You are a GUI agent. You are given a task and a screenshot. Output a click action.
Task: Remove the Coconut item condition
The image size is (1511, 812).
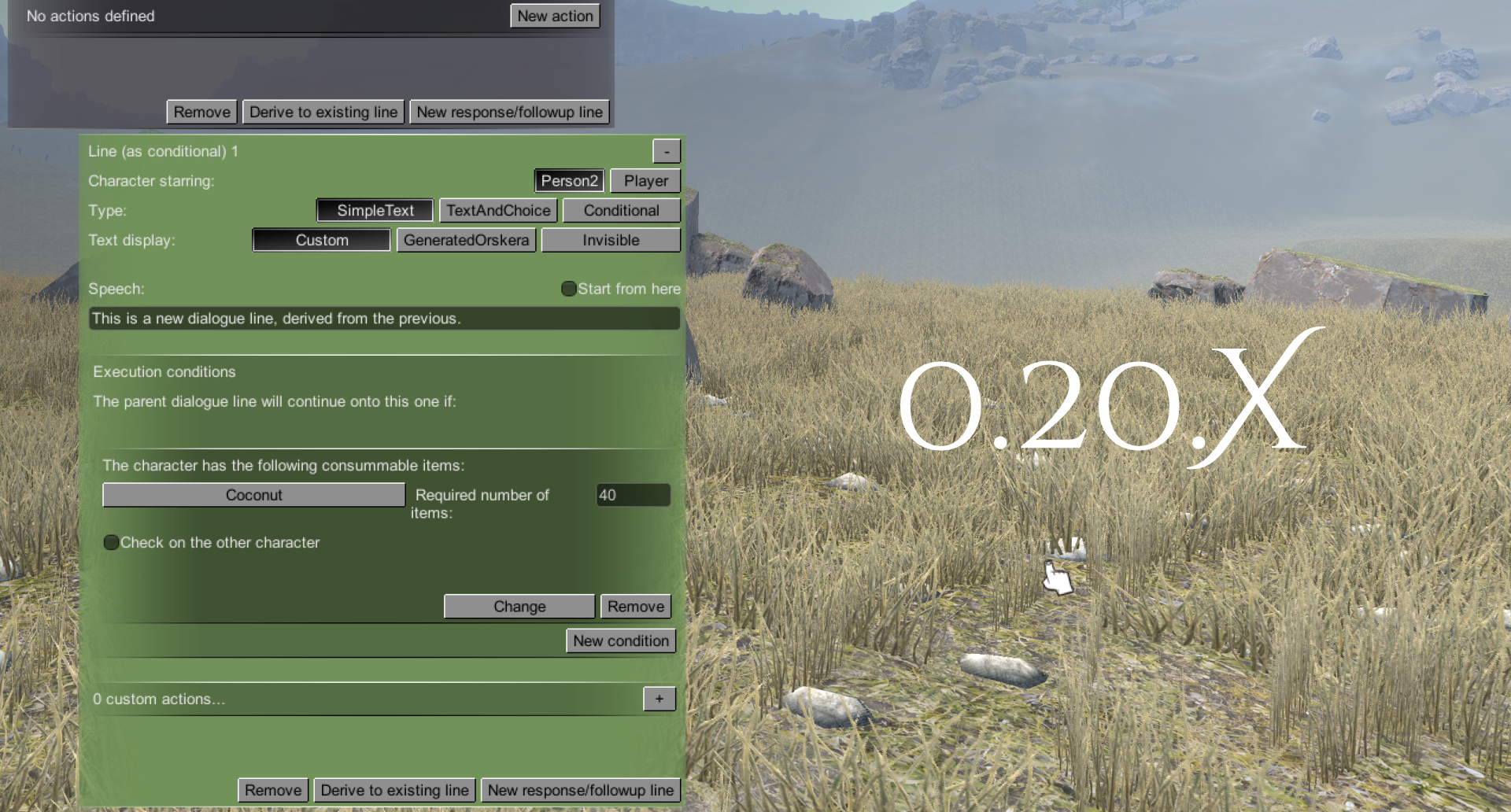[636, 607]
